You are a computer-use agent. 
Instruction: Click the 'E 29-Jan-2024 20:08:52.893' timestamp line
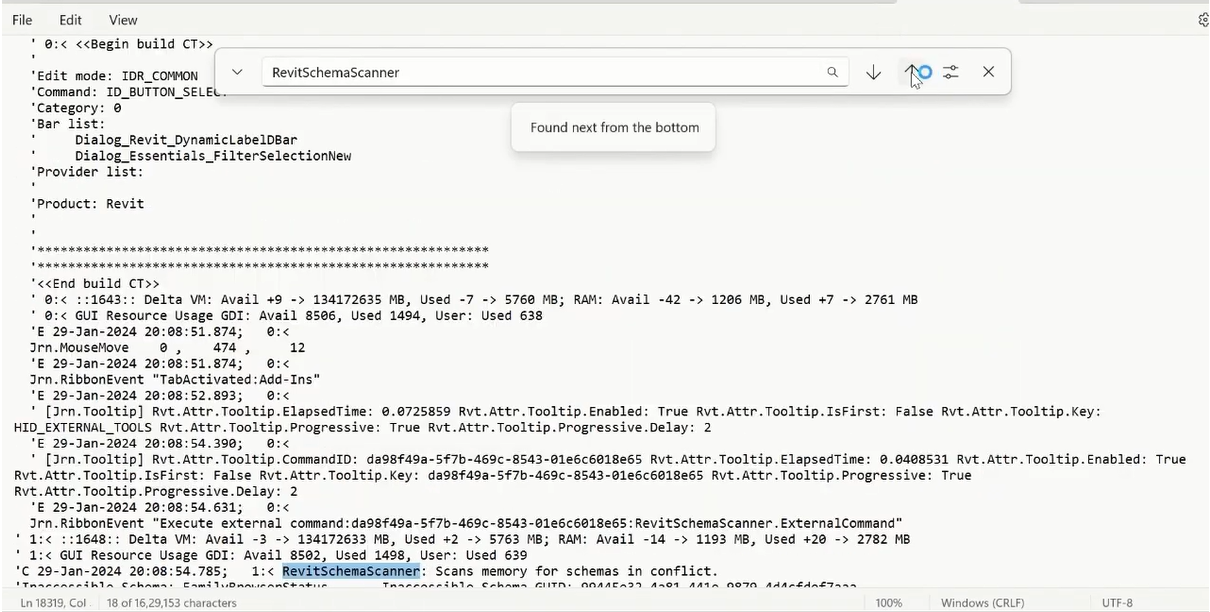point(160,395)
